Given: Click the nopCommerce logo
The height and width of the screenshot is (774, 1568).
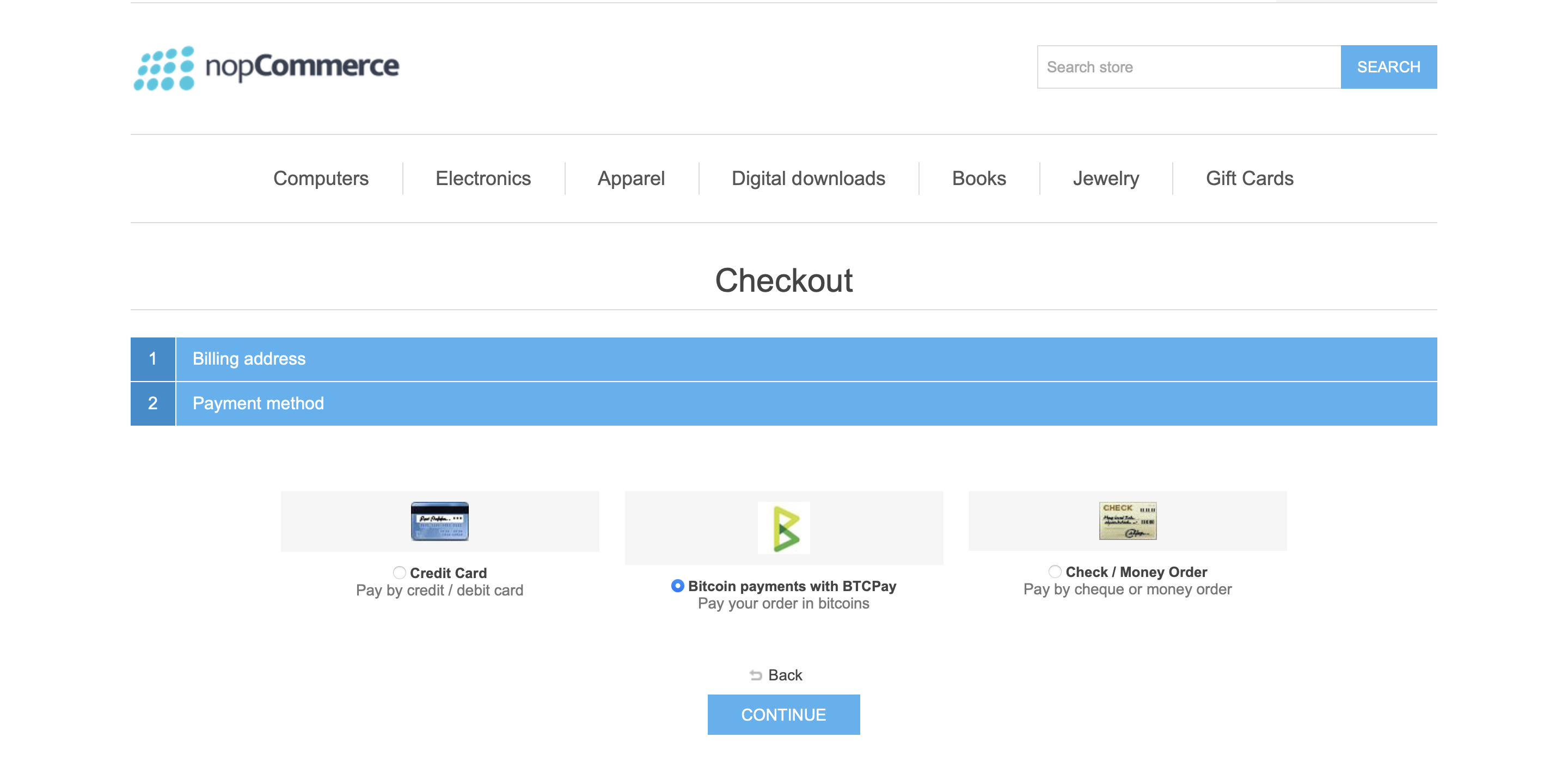Looking at the screenshot, I should [266, 67].
